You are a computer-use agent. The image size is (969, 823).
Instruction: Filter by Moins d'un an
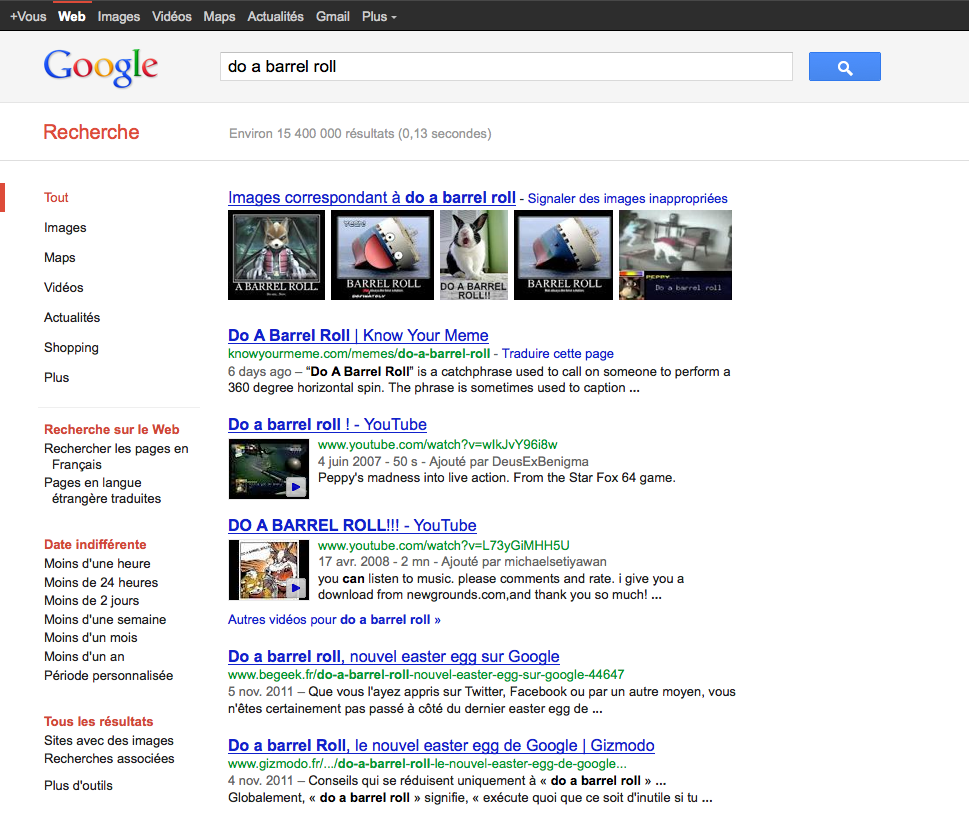(84, 657)
